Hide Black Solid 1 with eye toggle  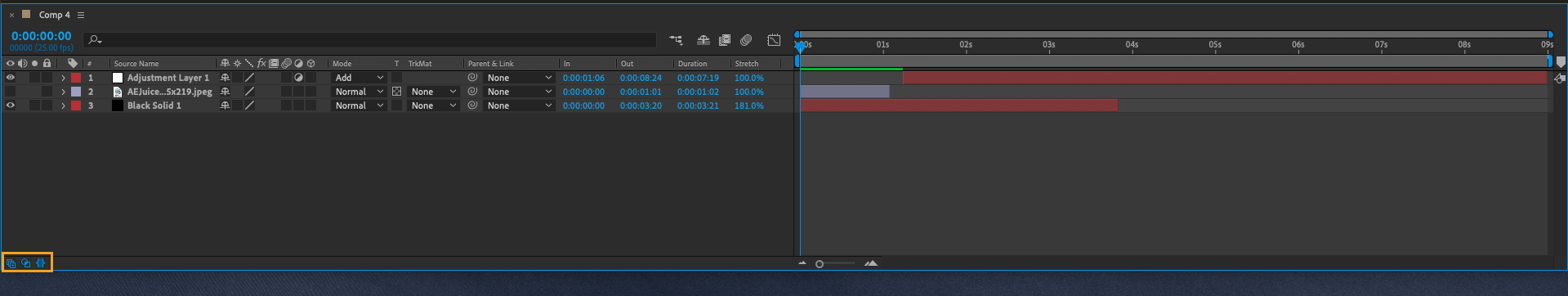click(x=11, y=105)
